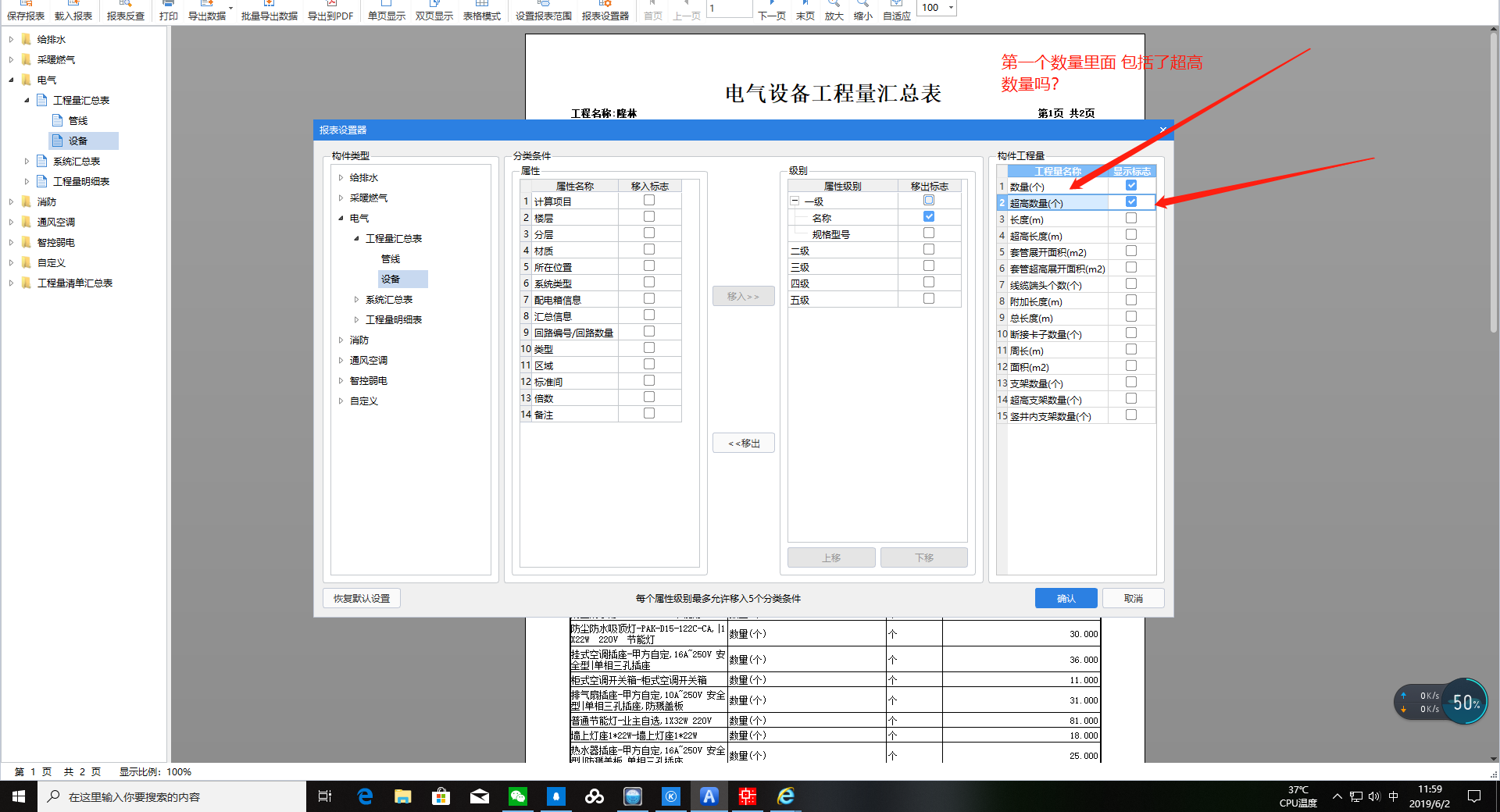Open zoom percentage dropdown showing 100
The image size is (1500, 812).
951,8
